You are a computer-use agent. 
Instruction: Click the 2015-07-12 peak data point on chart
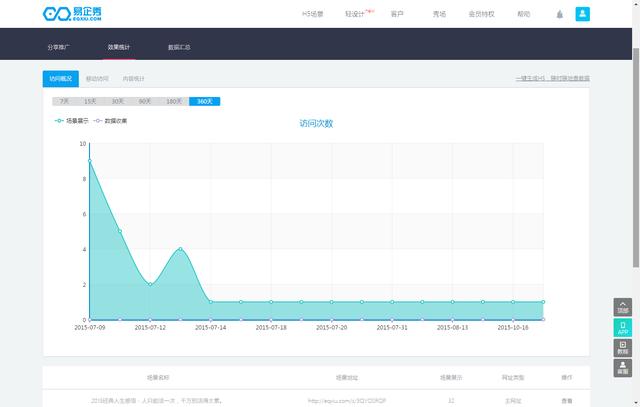click(180, 249)
